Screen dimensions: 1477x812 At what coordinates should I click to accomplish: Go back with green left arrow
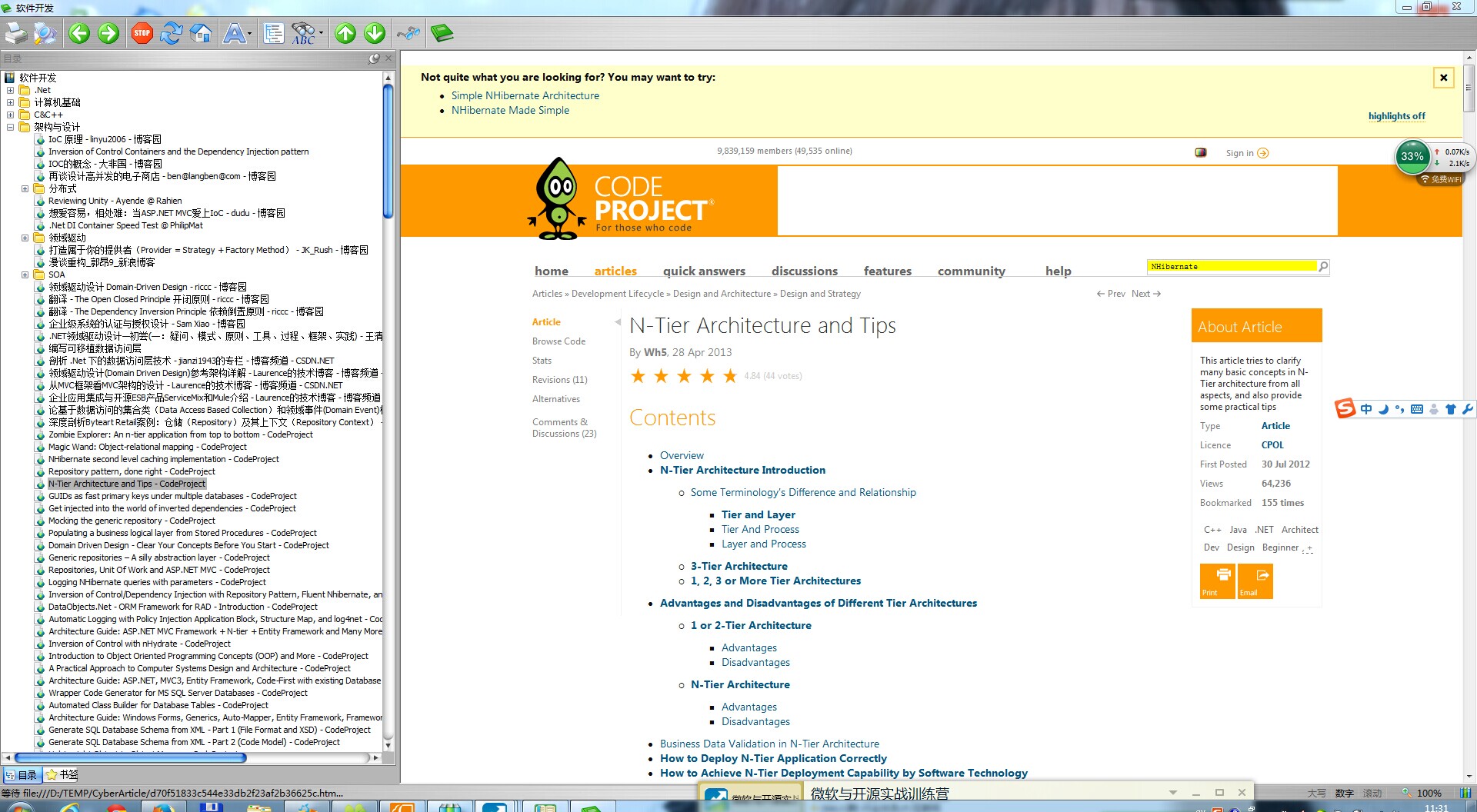click(x=79, y=33)
